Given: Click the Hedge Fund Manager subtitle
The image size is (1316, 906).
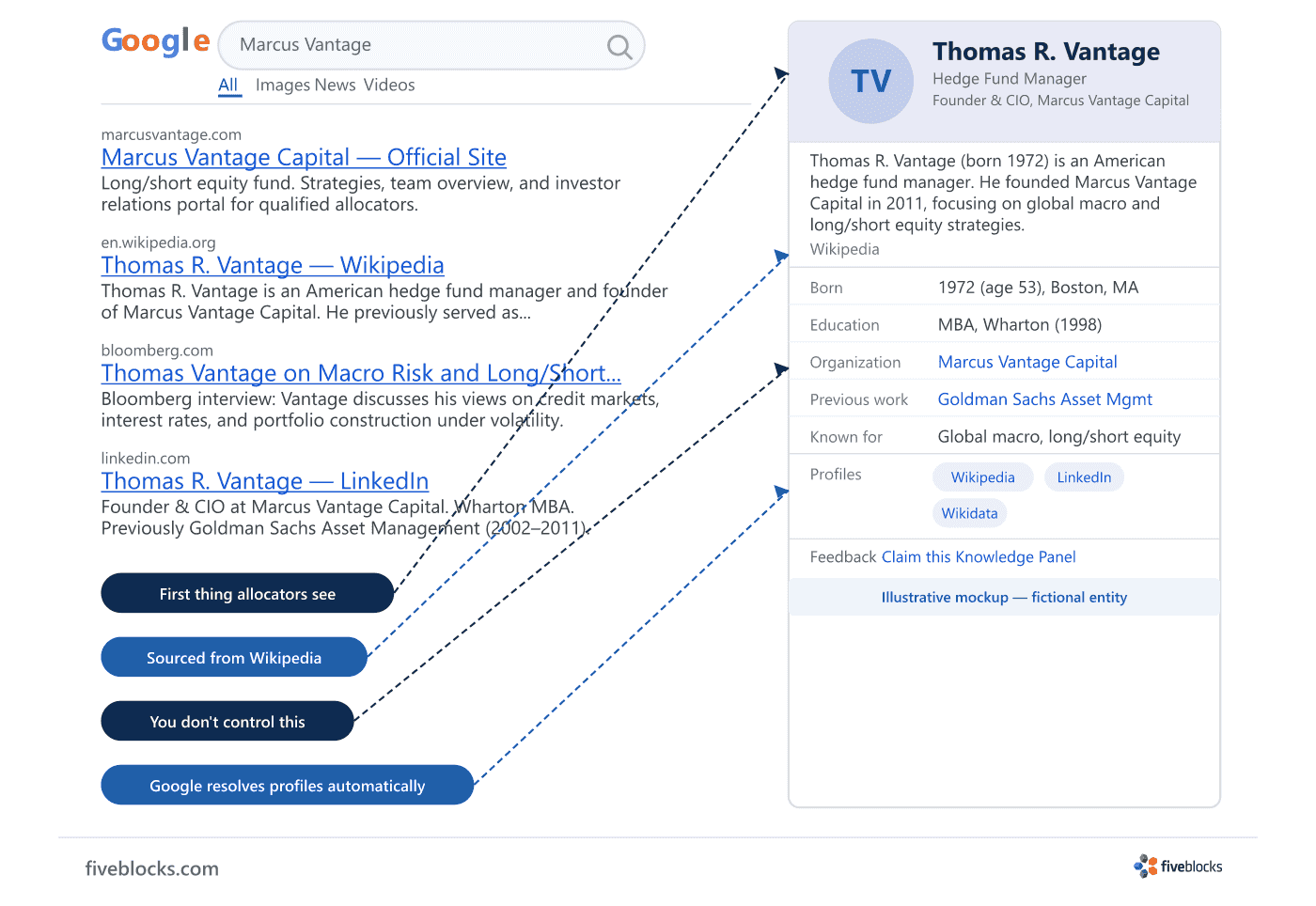Looking at the screenshot, I should (x=1010, y=79).
